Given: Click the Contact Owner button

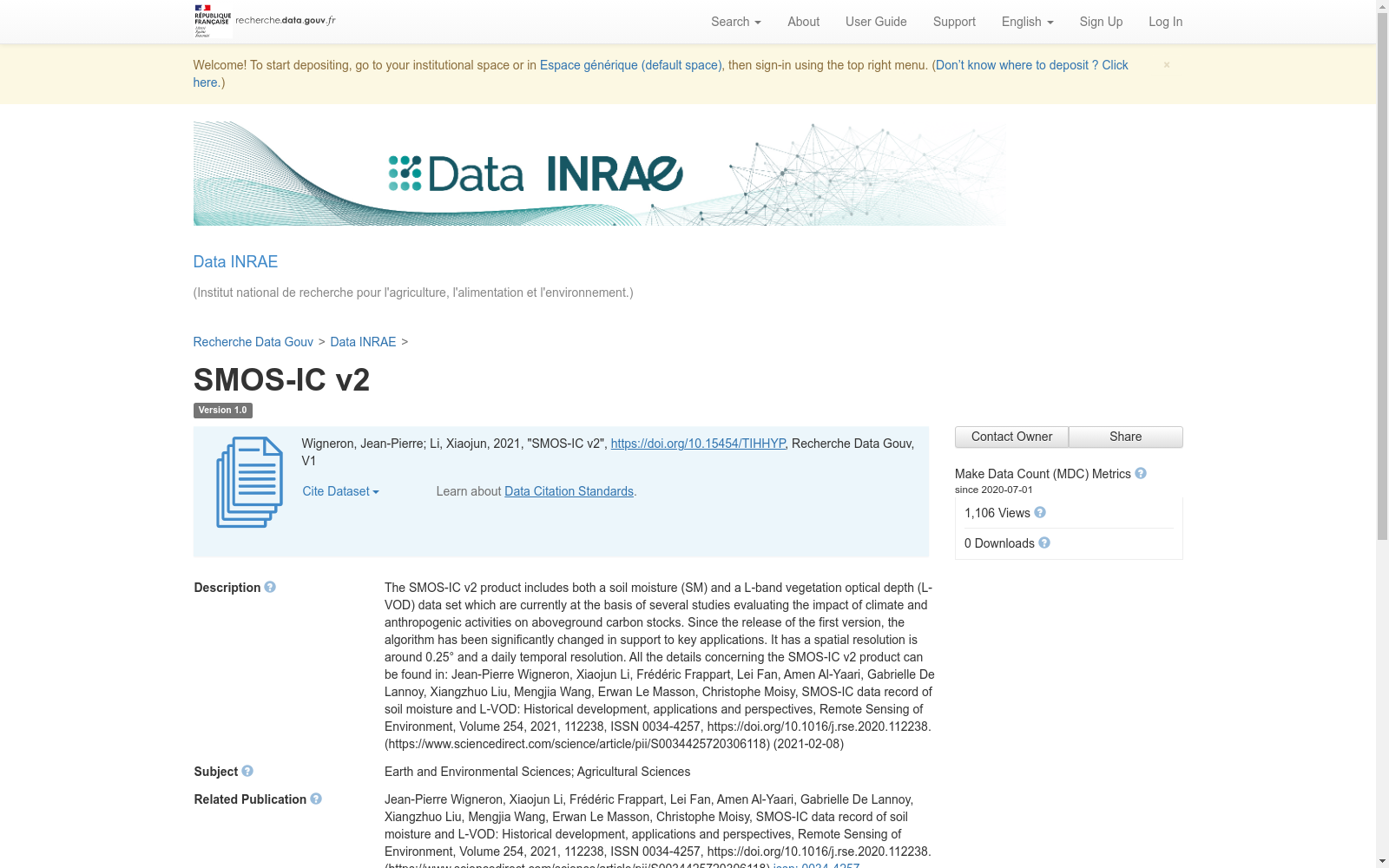Looking at the screenshot, I should tap(1010, 437).
